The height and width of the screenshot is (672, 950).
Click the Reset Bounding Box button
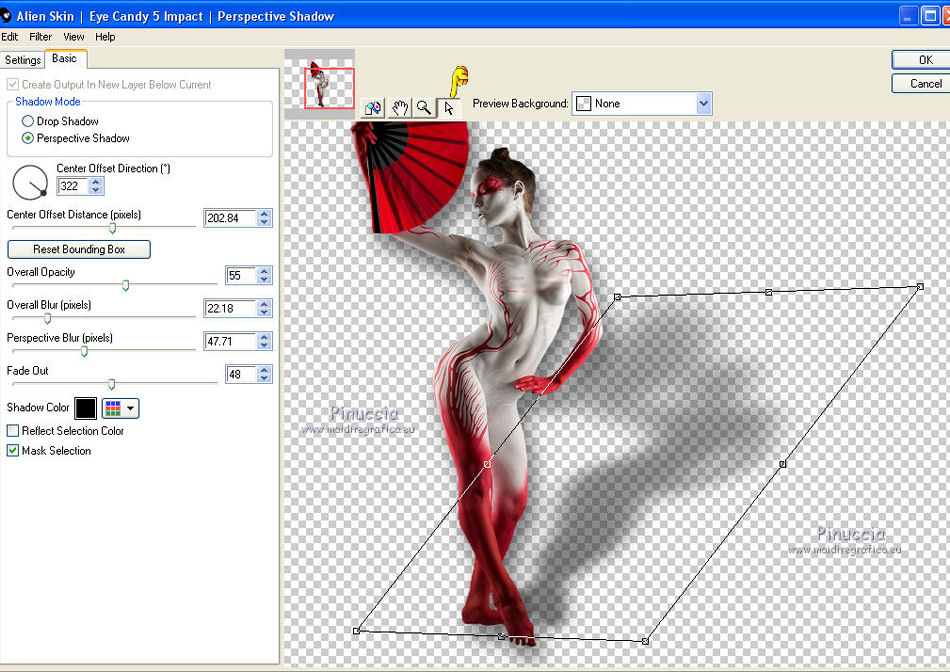(x=79, y=250)
